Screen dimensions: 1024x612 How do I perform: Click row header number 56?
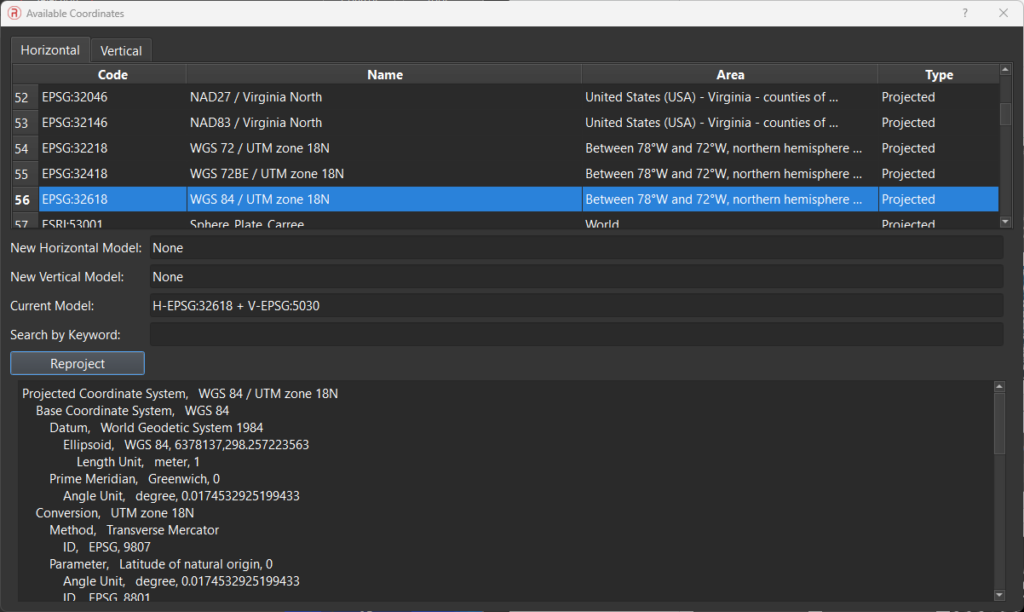click(23, 199)
